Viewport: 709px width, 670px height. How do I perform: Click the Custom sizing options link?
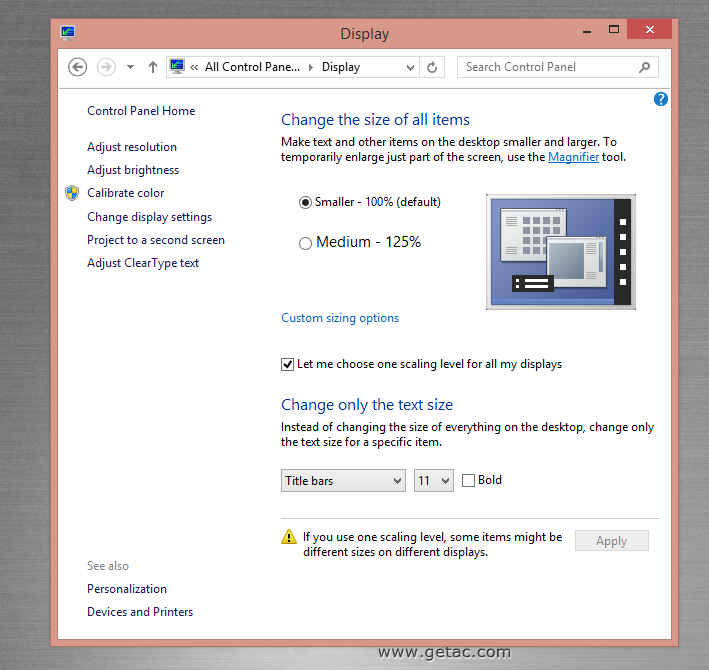pyautogui.click(x=340, y=318)
